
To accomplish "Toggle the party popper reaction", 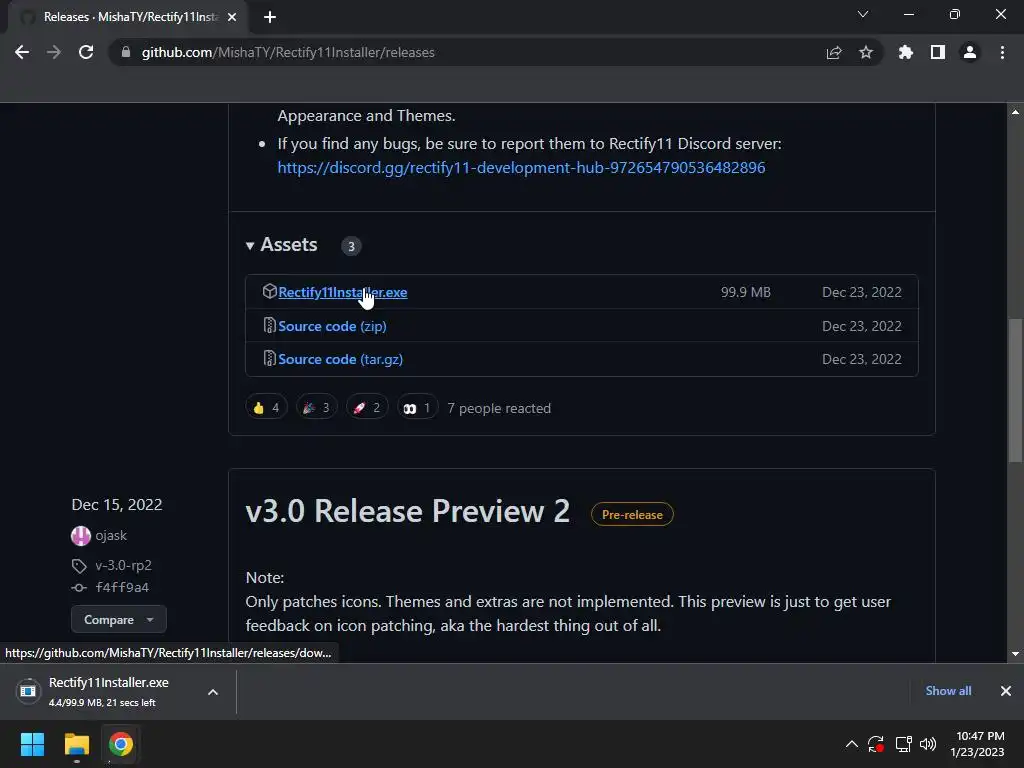I will coord(317,408).
